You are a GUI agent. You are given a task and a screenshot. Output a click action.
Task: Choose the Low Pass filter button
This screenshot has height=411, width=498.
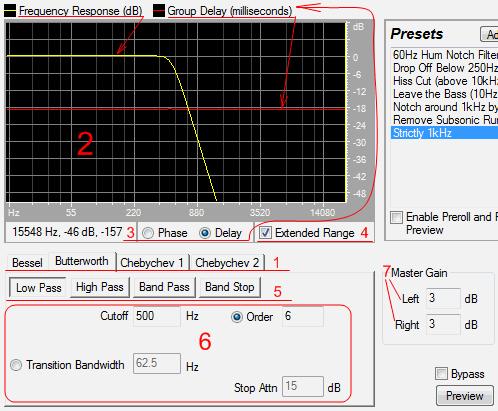(x=38, y=288)
